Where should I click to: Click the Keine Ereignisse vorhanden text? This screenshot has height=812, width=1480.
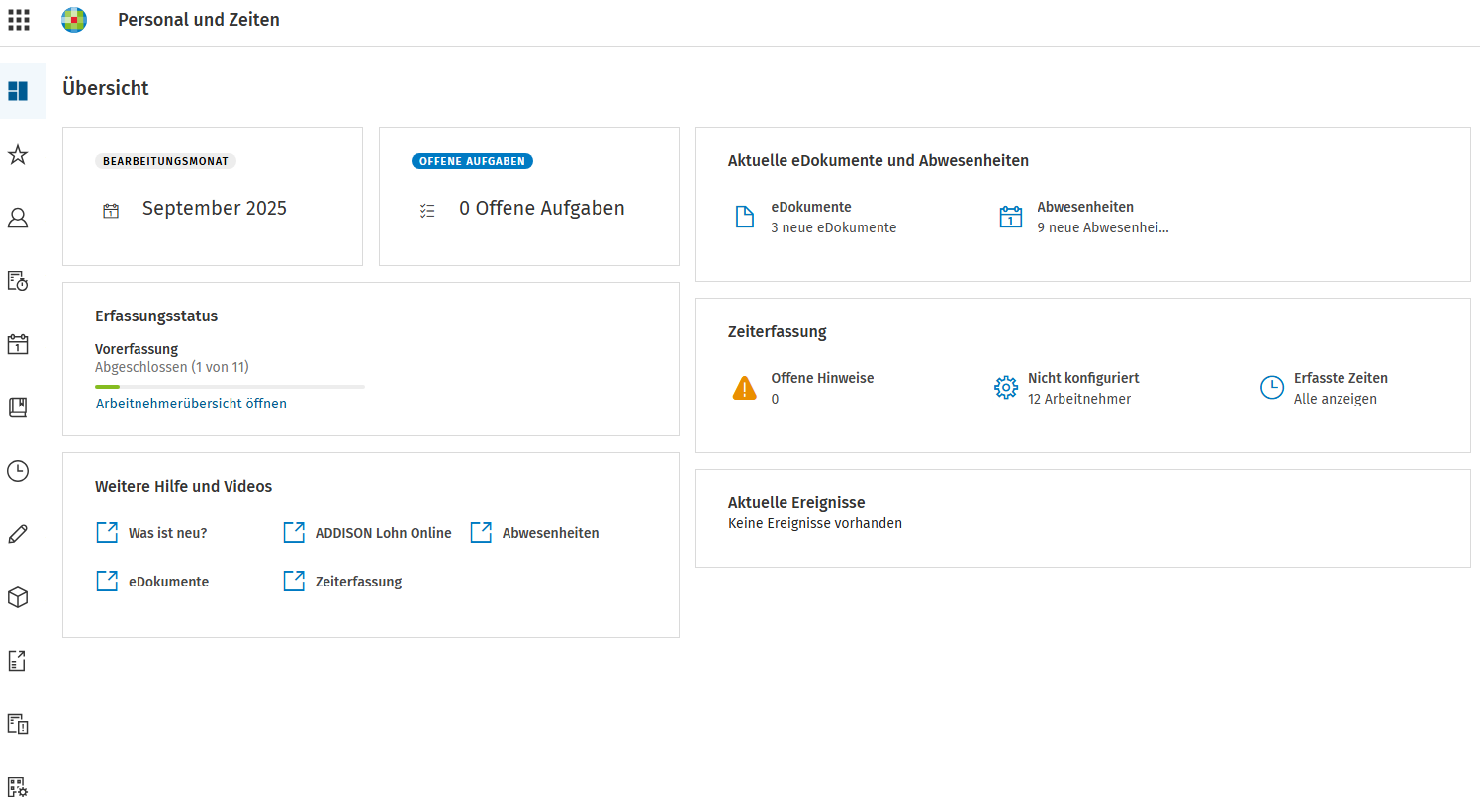(815, 523)
